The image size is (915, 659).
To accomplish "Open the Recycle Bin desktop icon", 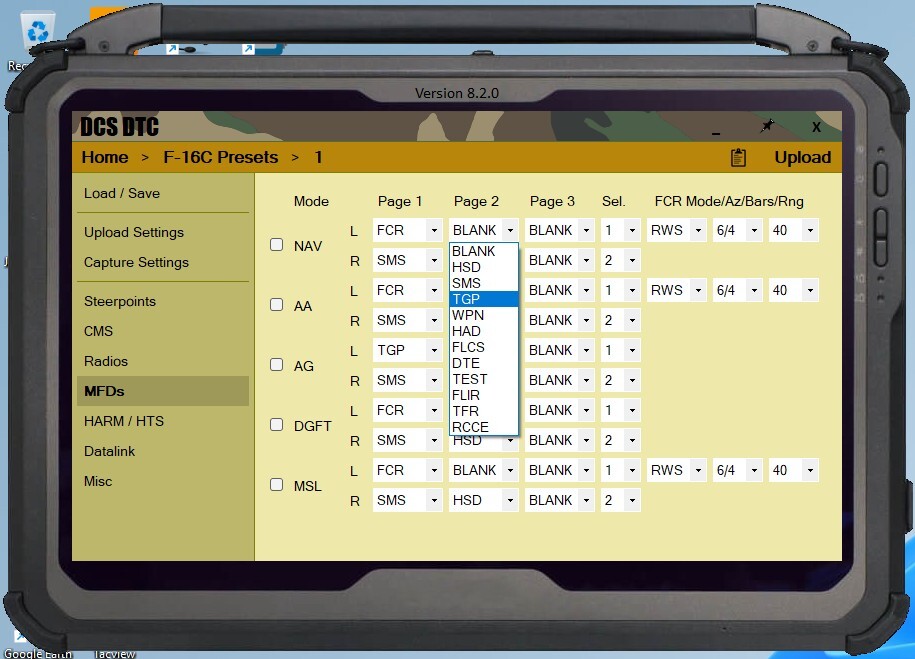I will tap(36, 30).
